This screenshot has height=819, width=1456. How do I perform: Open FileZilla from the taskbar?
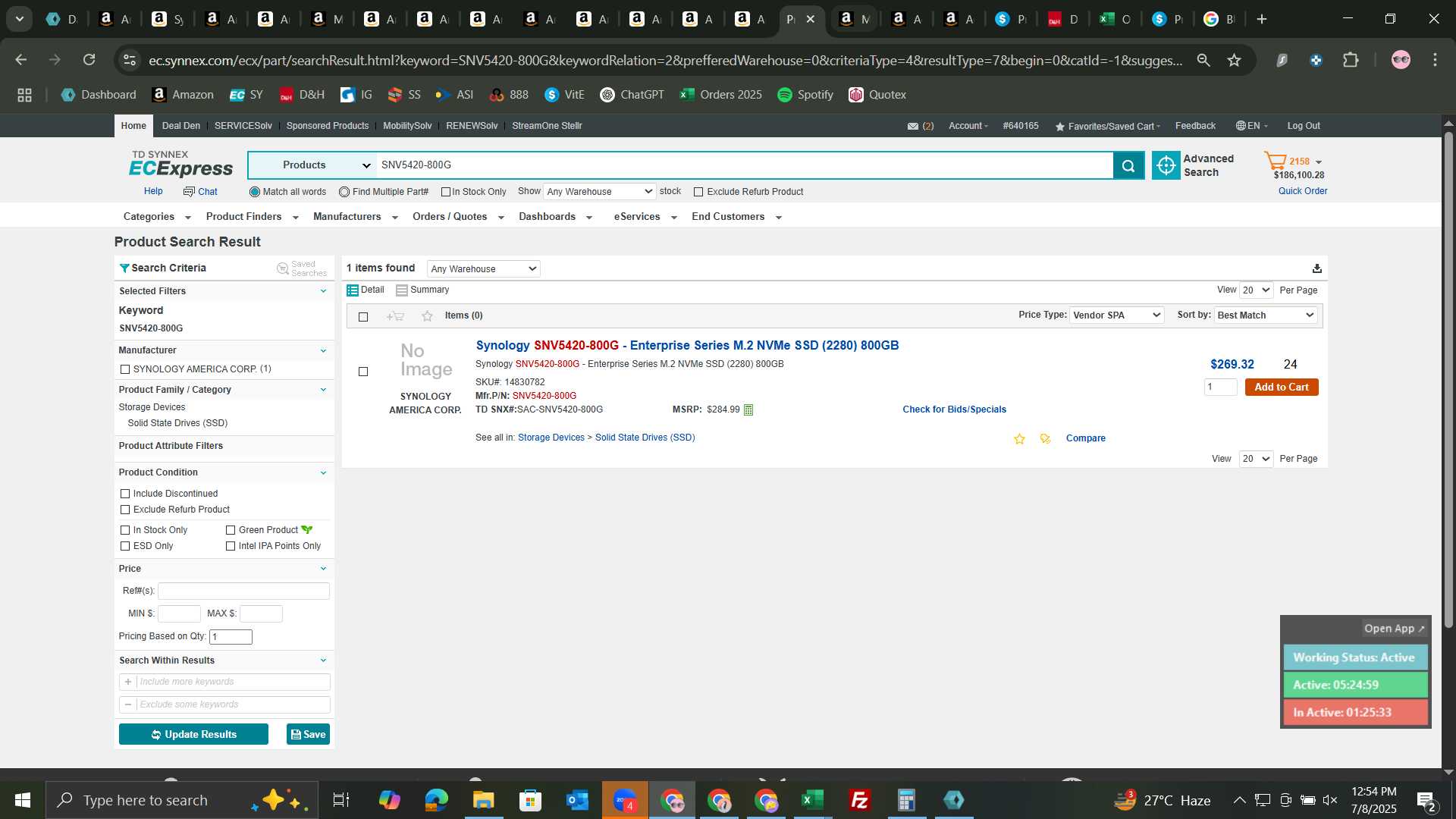tap(860, 800)
